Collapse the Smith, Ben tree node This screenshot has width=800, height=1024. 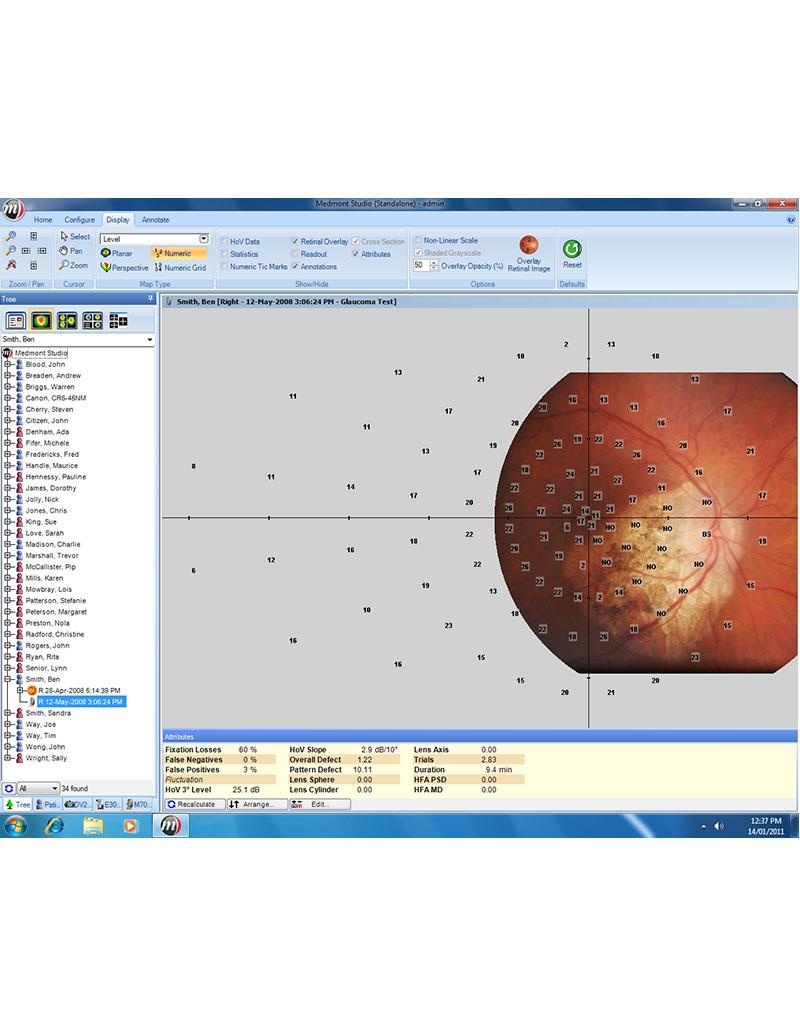[8, 679]
